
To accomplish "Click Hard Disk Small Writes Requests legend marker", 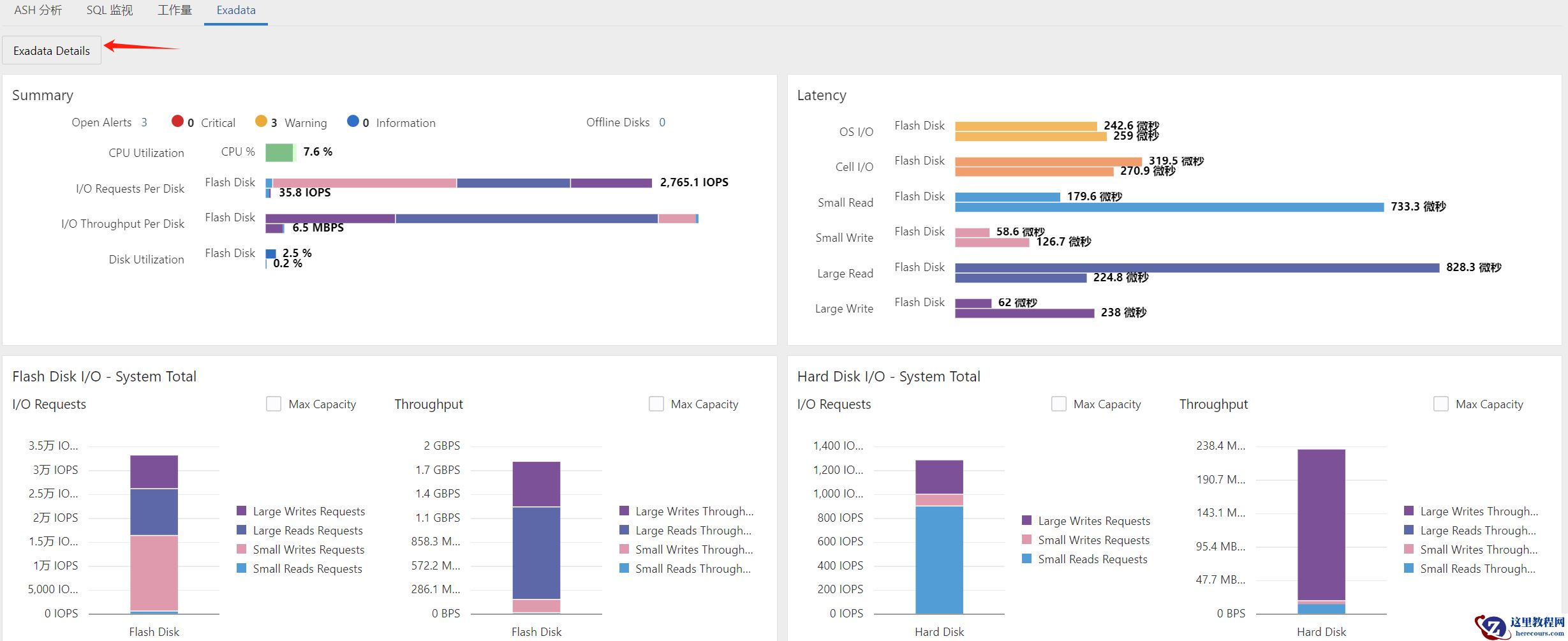I will pyautogui.click(x=1027, y=540).
